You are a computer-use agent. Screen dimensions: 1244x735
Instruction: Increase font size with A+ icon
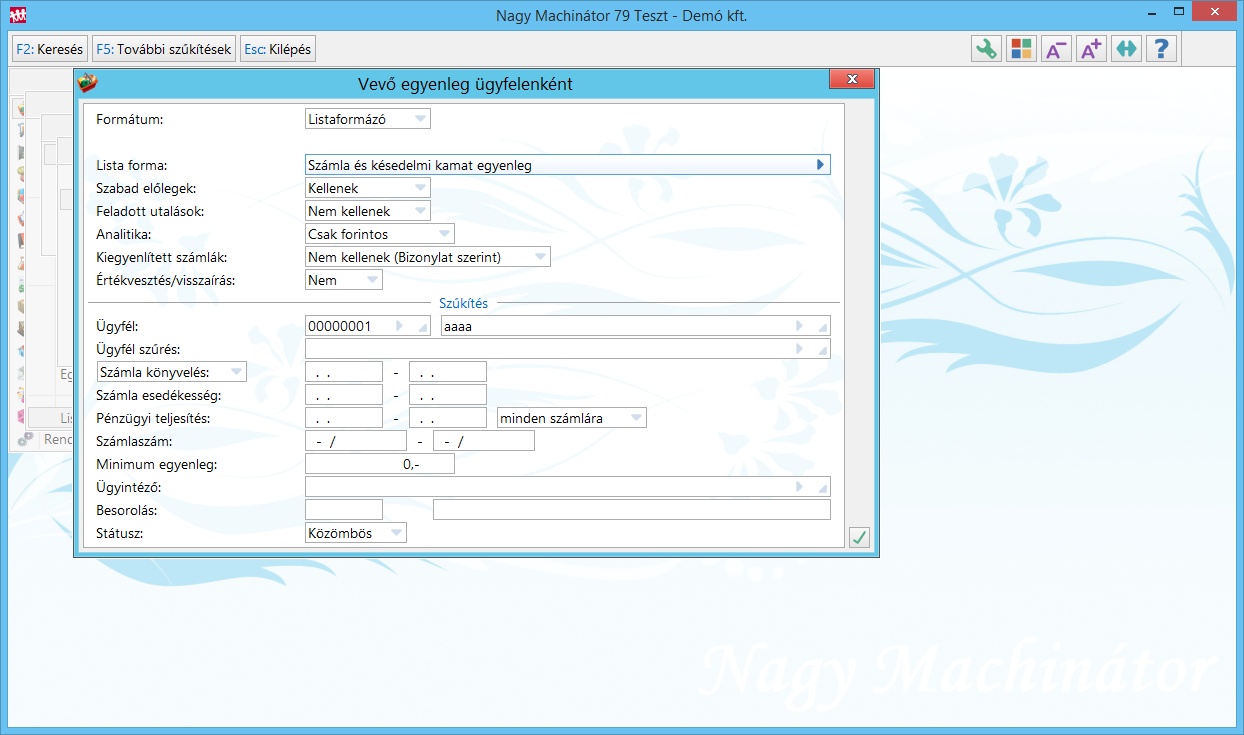(1091, 49)
